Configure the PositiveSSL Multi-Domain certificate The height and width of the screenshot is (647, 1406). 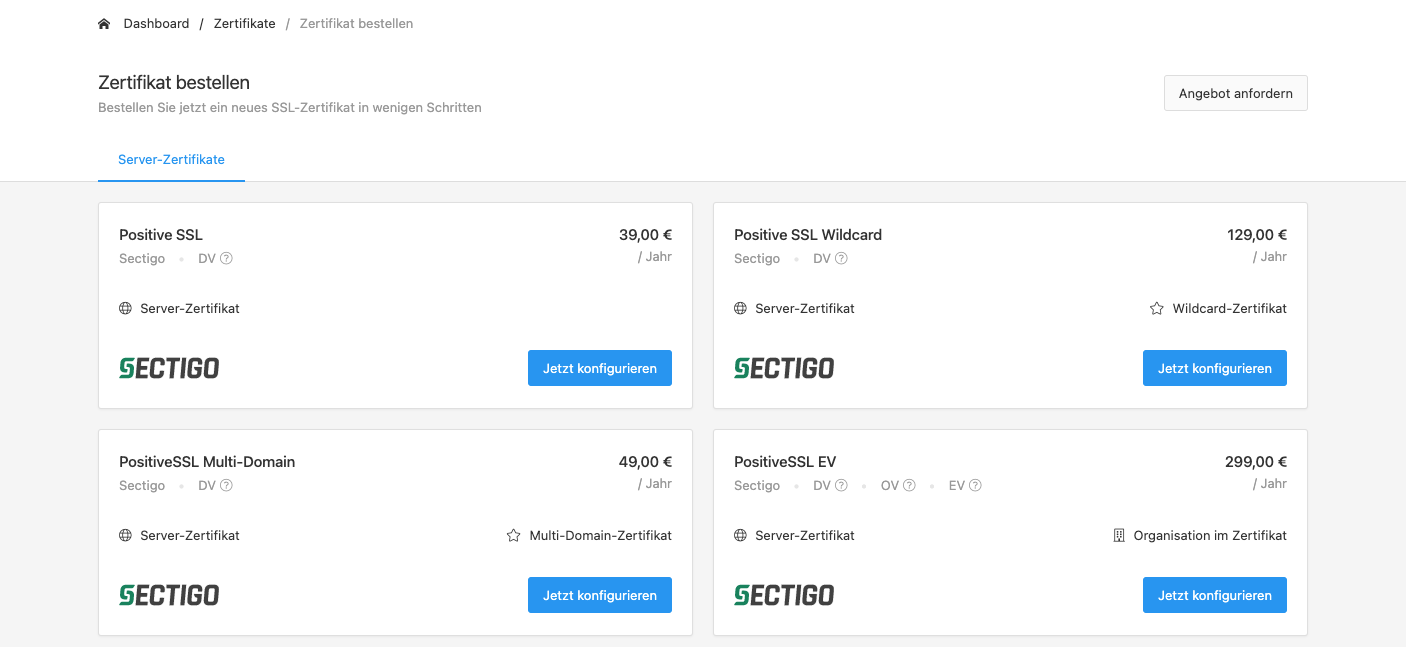point(599,595)
